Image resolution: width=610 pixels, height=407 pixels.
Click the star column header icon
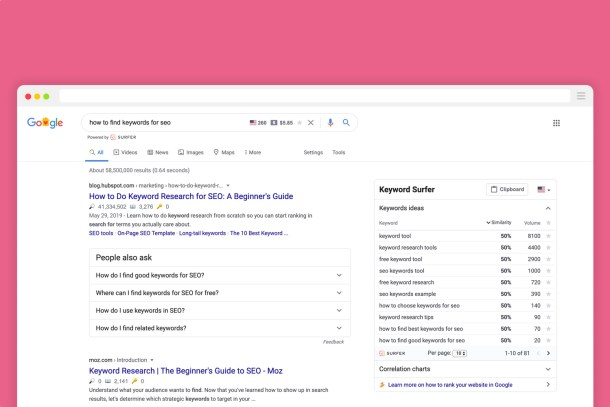tap(549, 223)
